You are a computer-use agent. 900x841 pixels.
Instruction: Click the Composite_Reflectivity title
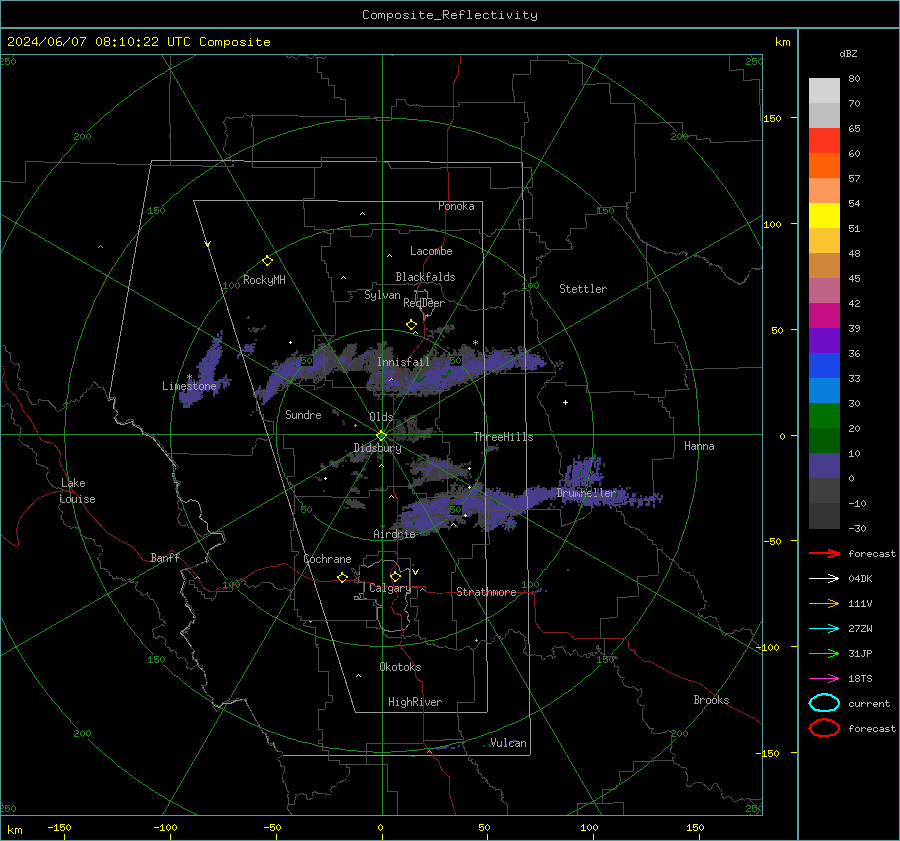point(450,15)
